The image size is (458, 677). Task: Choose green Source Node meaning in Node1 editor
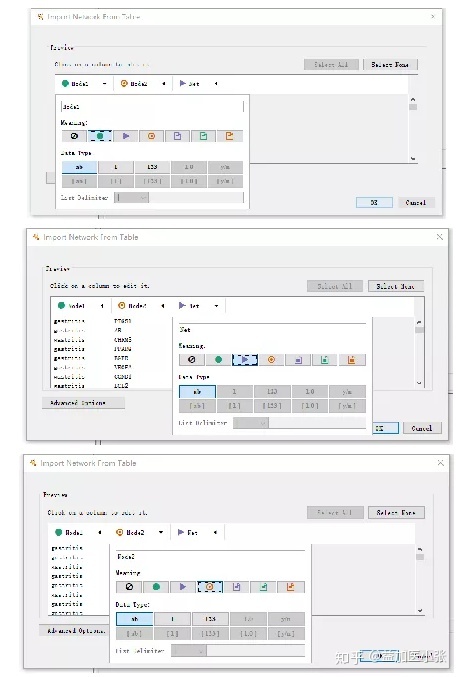click(x=100, y=136)
